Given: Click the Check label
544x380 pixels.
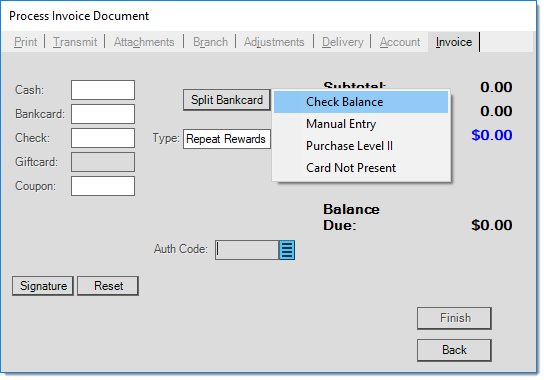Looking at the screenshot, I should click(x=32, y=138).
